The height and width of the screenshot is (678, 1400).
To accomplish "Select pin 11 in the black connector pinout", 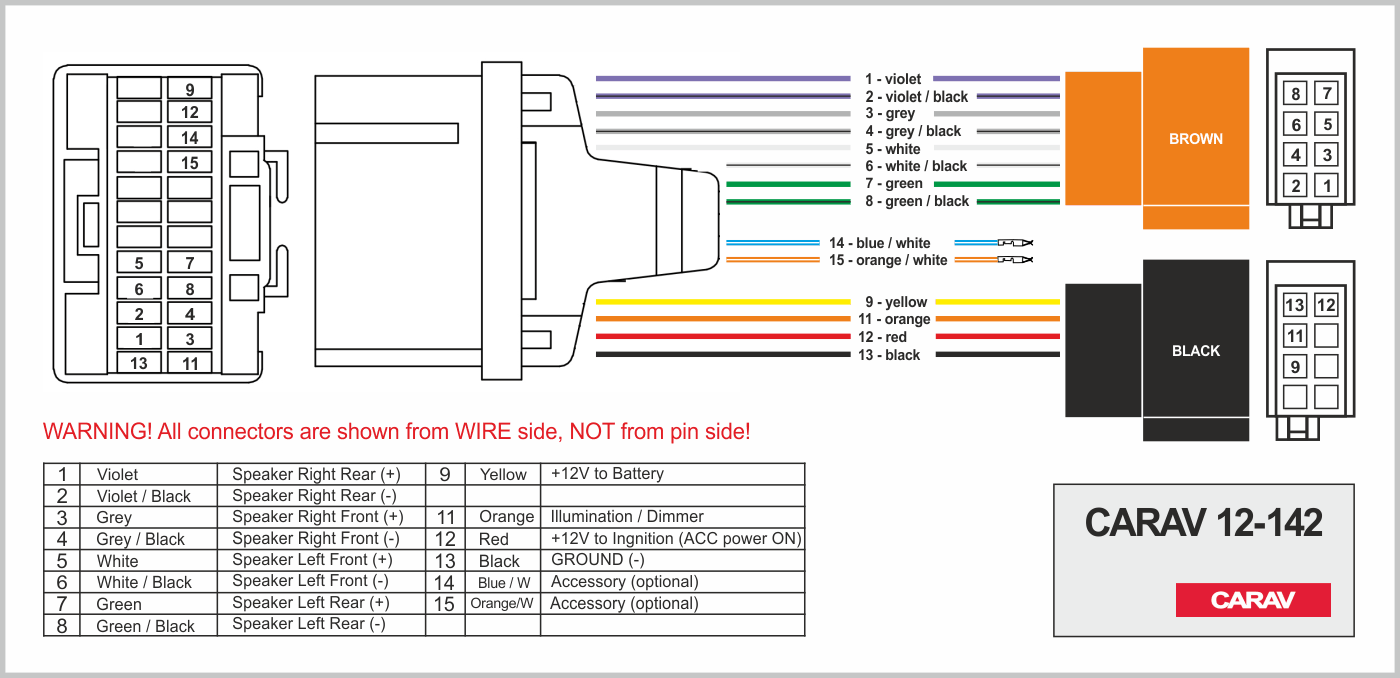I will pyautogui.click(x=1295, y=336).
